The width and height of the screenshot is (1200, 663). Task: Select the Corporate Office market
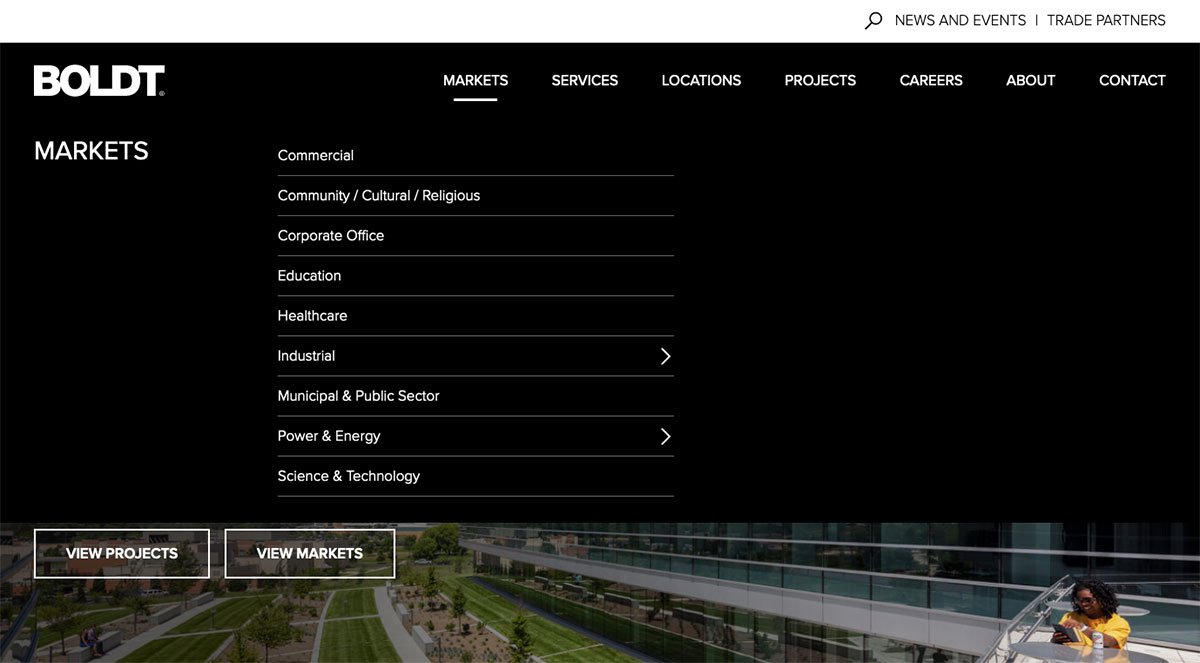pyautogui.click(x=331, y=235)
